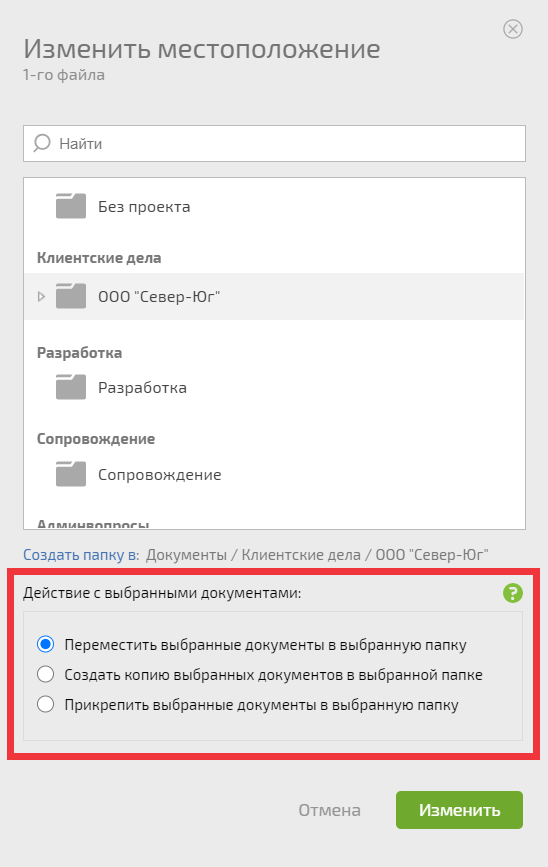This screenshot has height=867, width=548.
Task: Click the Сопровождение folder icon
Action: point(71,474)
